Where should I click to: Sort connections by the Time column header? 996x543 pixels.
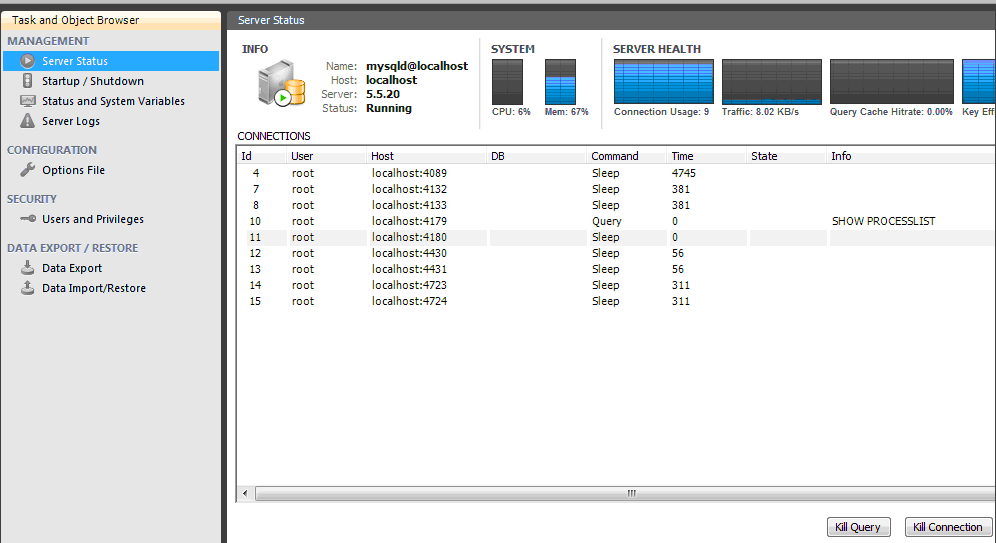coord(683,156)
